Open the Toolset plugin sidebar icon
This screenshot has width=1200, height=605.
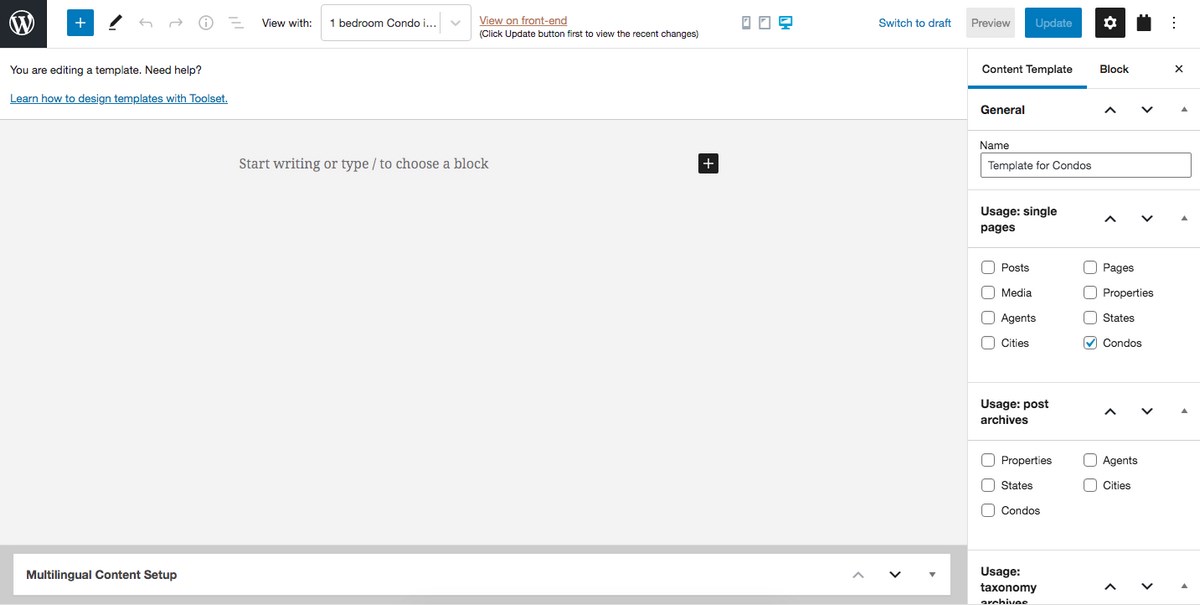(1144, 23)
